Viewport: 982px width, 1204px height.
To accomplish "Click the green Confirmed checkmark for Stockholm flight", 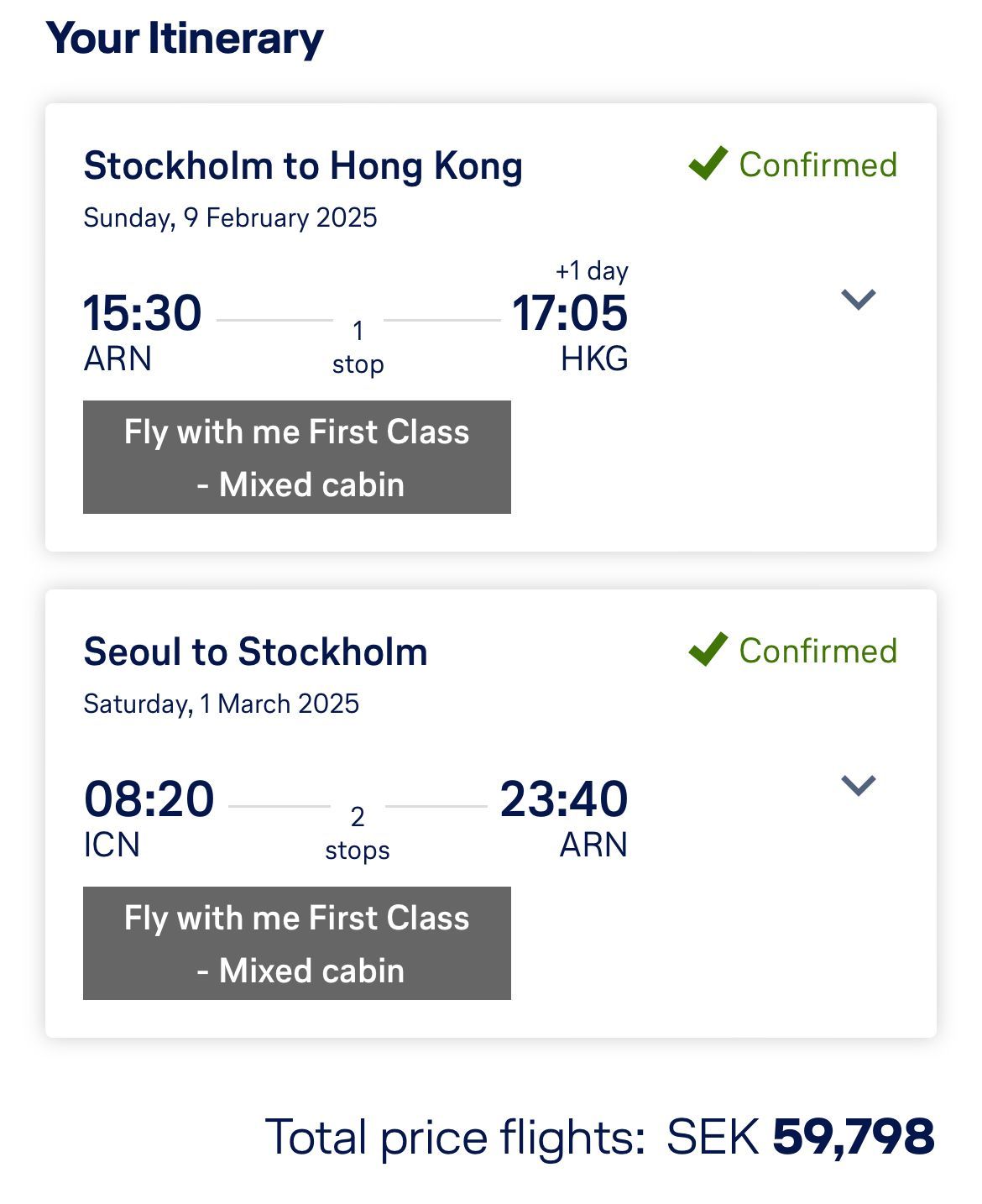I will (x=708, y=163).
